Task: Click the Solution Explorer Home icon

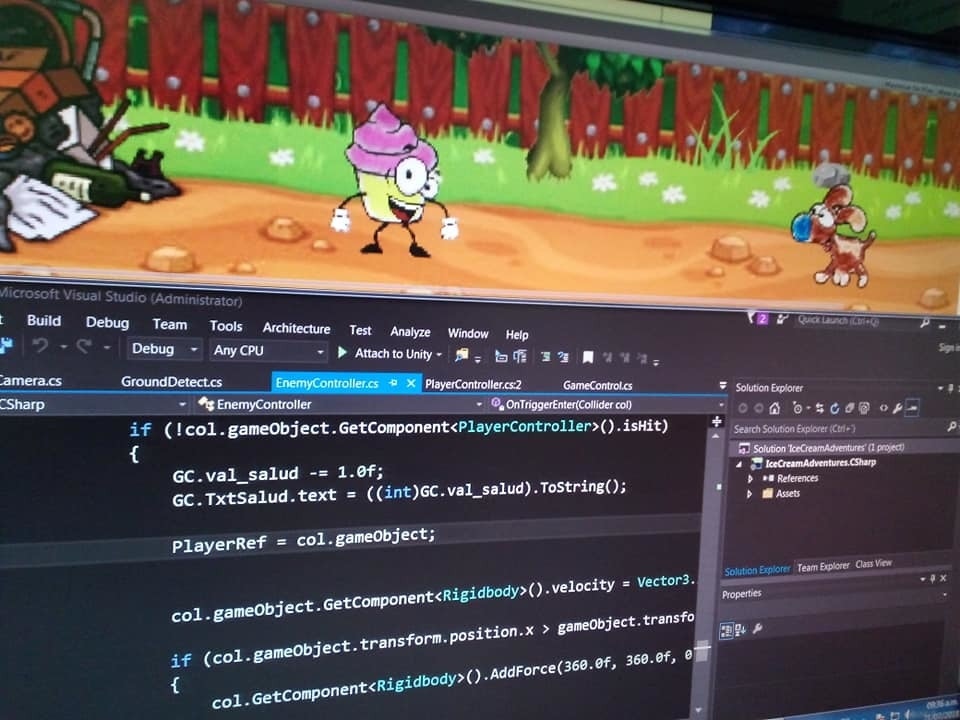Action: click(x=774, y=408)
